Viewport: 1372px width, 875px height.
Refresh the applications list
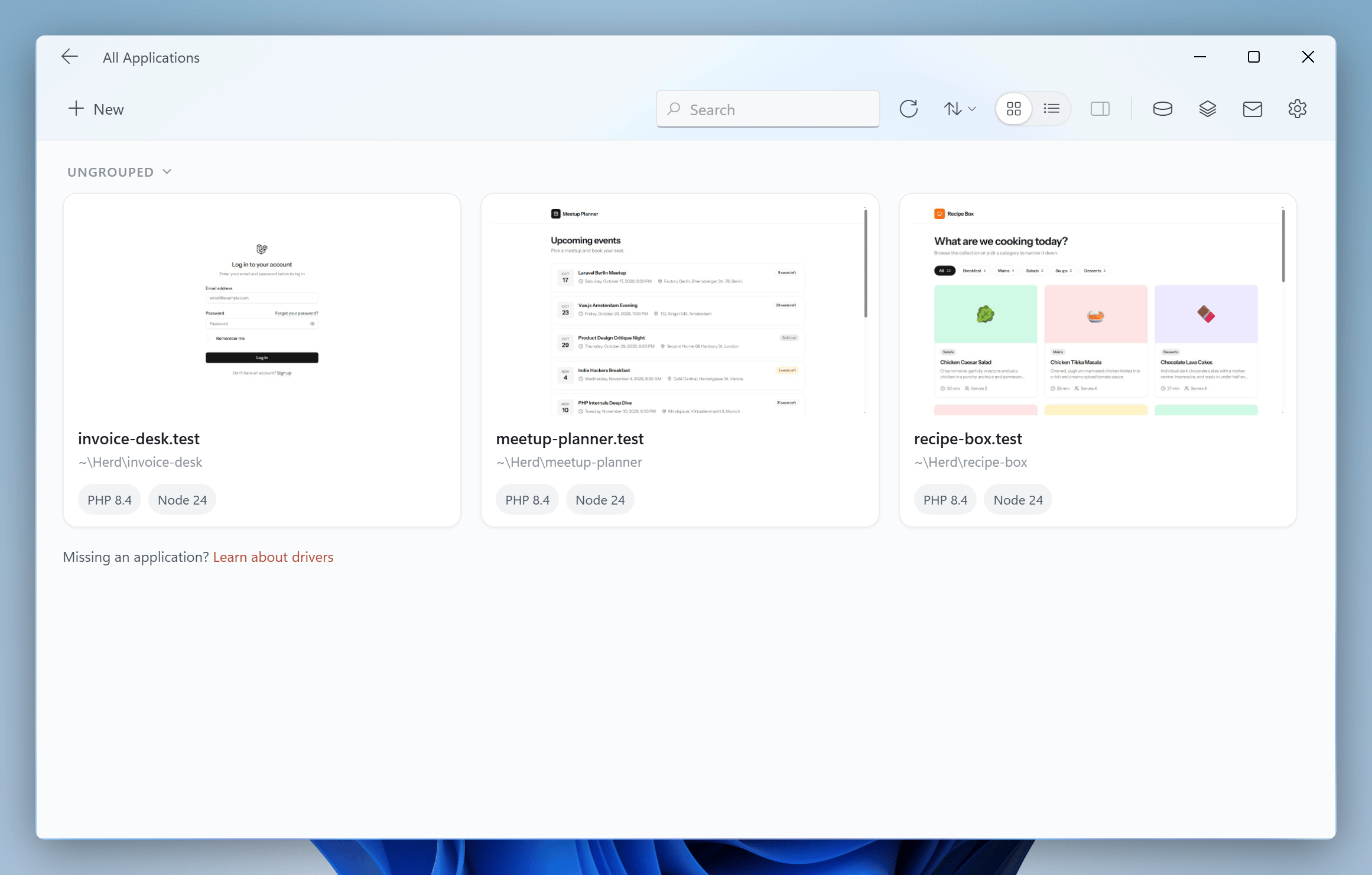tap(908, 109)
